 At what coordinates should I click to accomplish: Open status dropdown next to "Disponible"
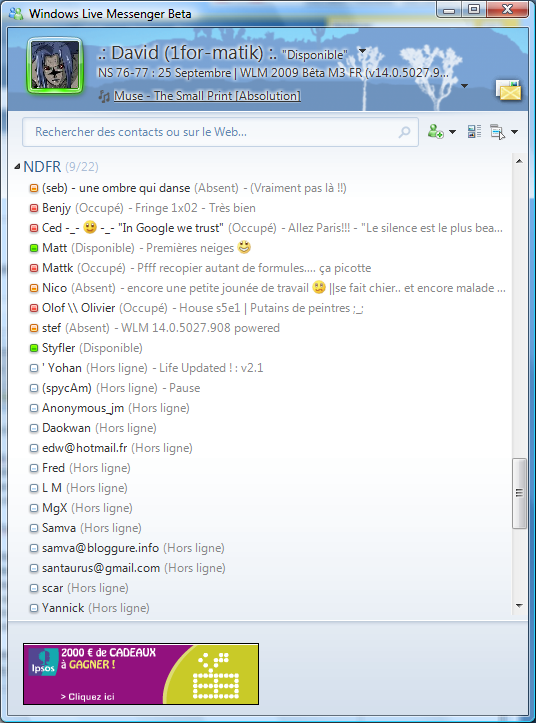[x=363, y=51]
